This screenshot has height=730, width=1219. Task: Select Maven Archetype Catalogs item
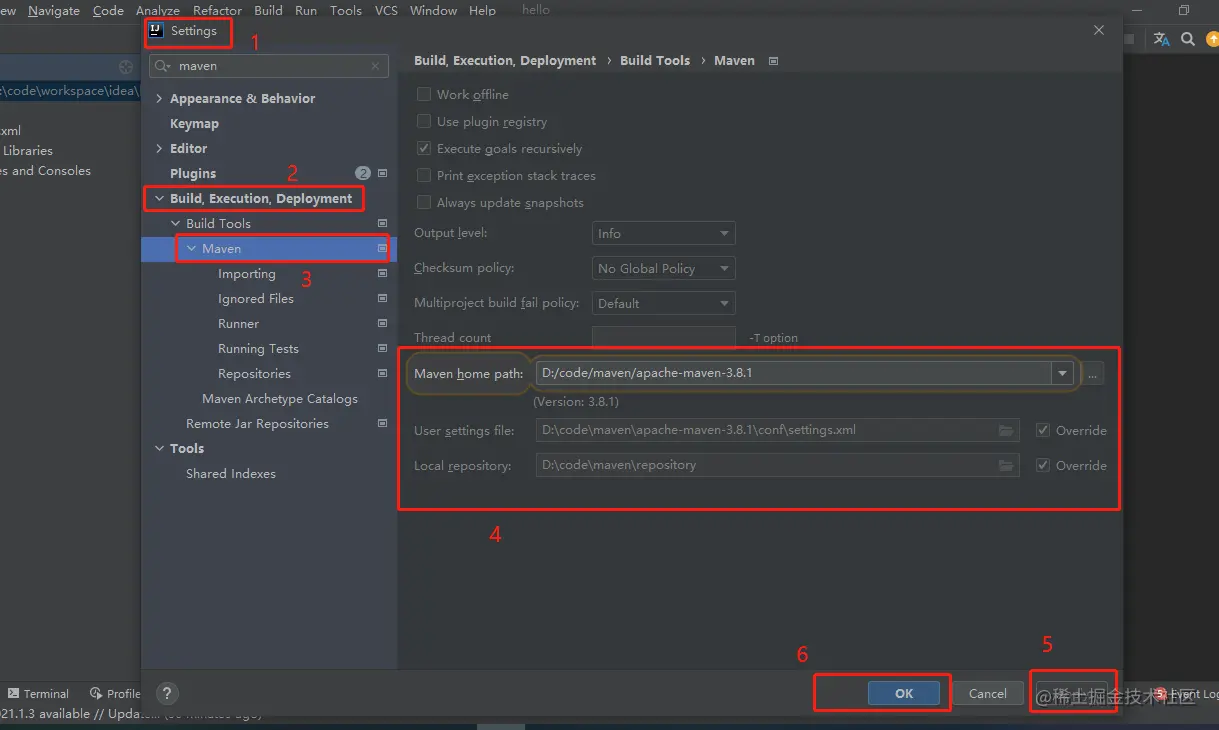coord(280,398)
